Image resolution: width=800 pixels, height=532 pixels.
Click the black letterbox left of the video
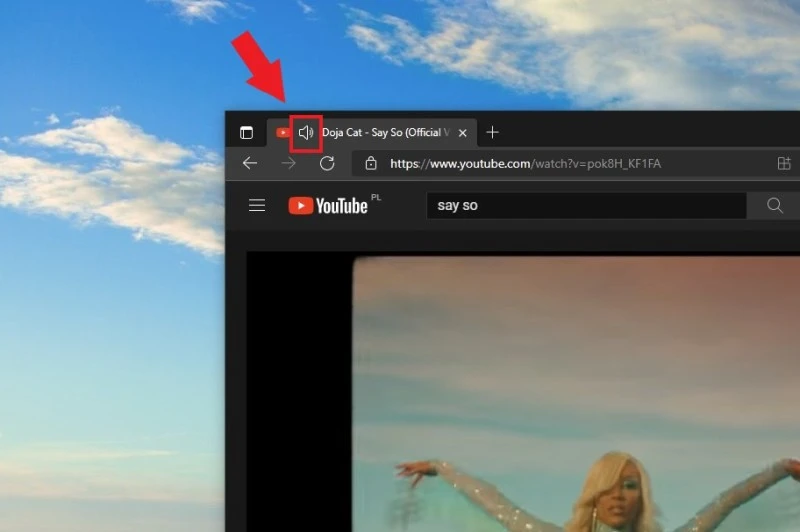click(300, 390)
